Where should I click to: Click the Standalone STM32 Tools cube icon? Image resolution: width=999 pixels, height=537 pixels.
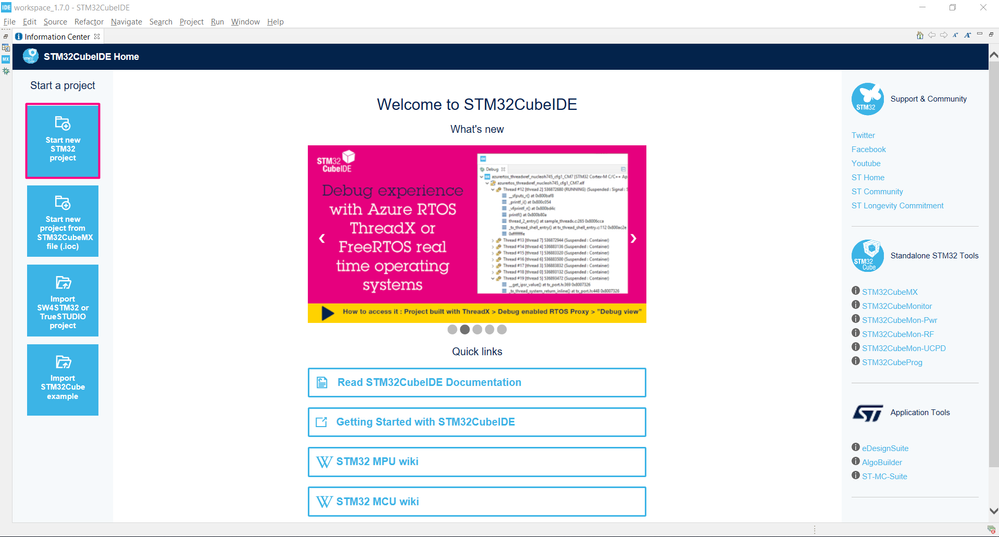pos(868,256)
